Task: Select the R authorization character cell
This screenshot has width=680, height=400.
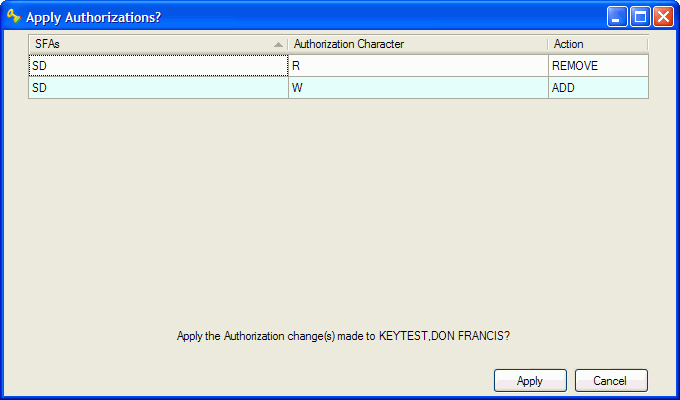Action: [417, 65]
